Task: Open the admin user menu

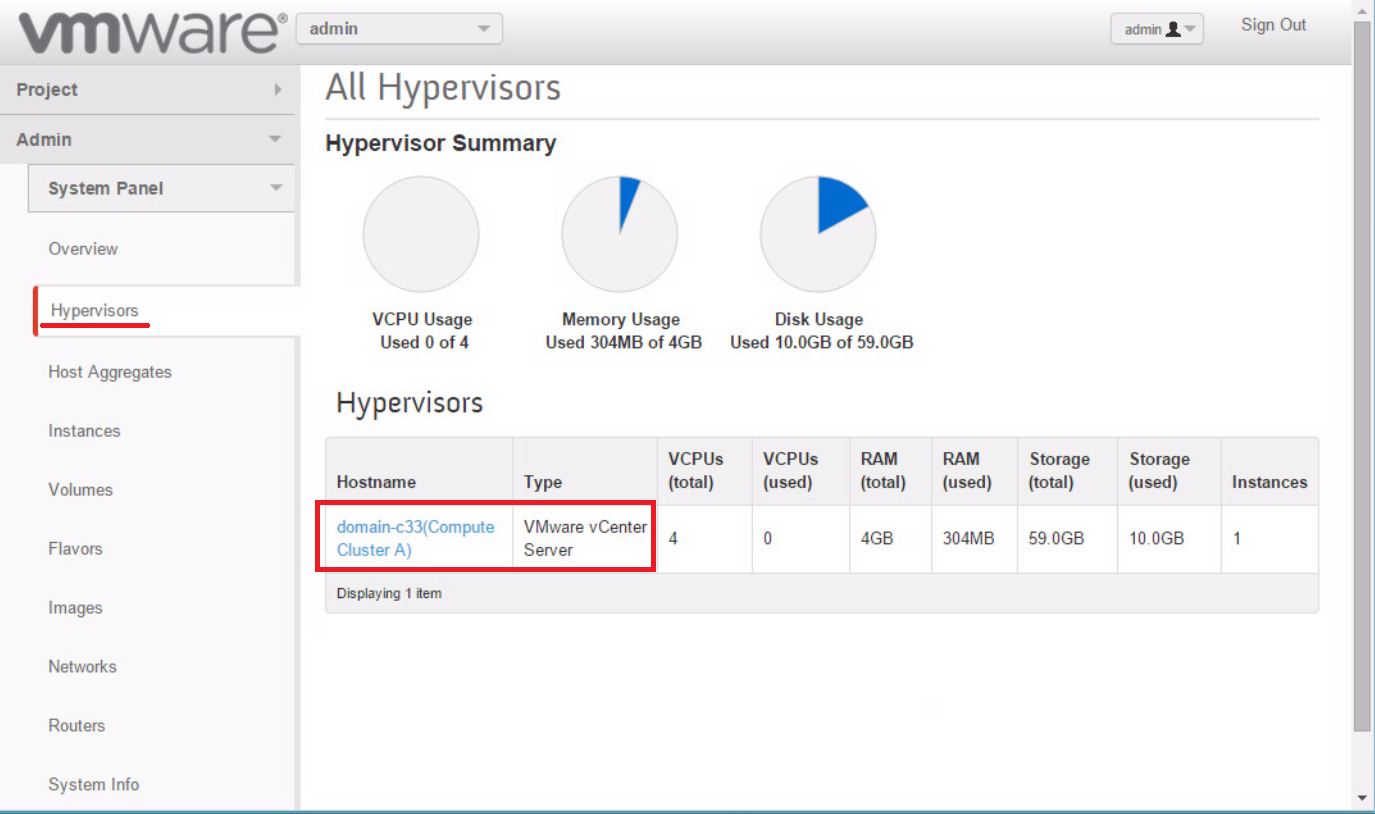Action: coord(1157,29)
